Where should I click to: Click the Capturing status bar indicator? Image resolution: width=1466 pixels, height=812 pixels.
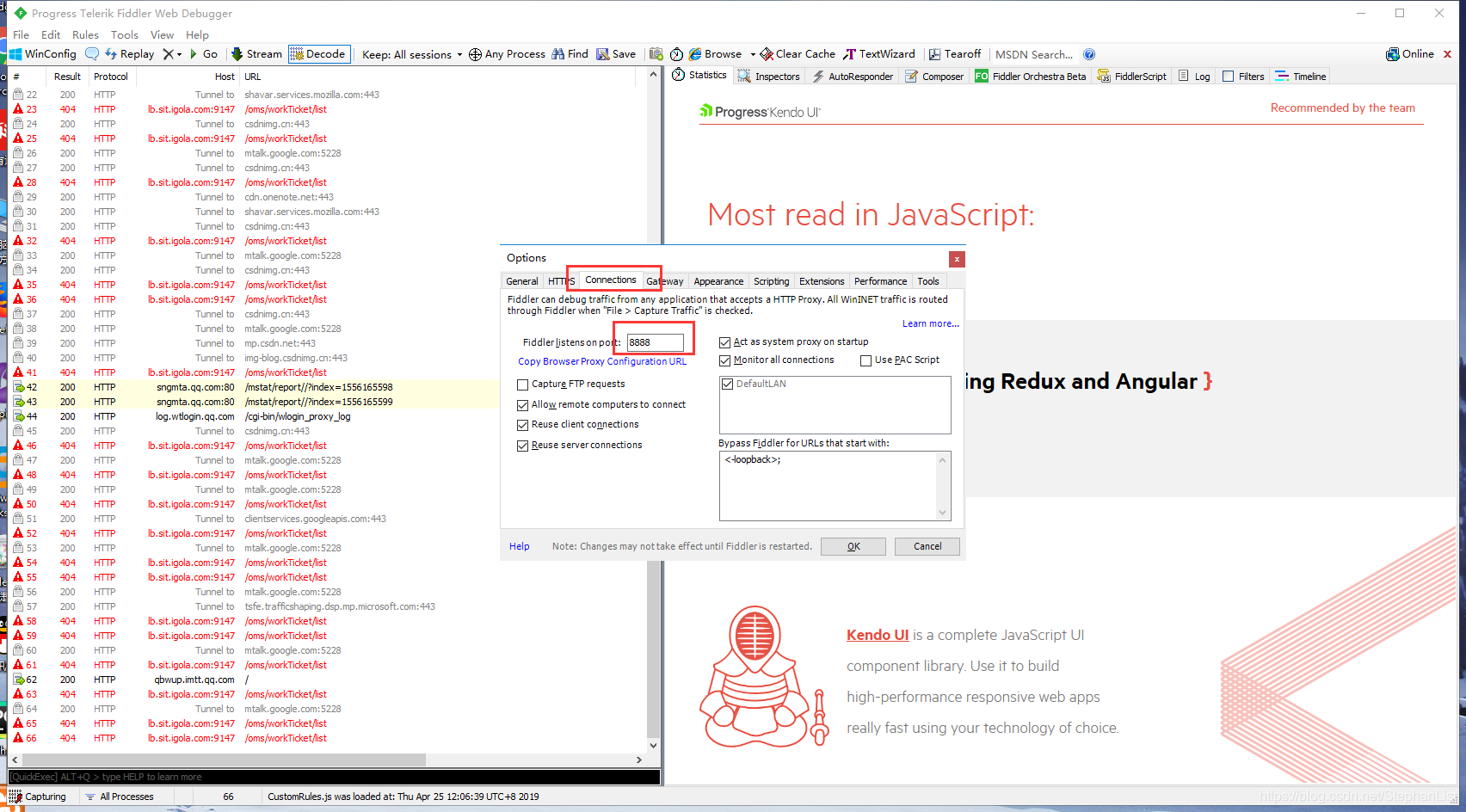[38, 797]
